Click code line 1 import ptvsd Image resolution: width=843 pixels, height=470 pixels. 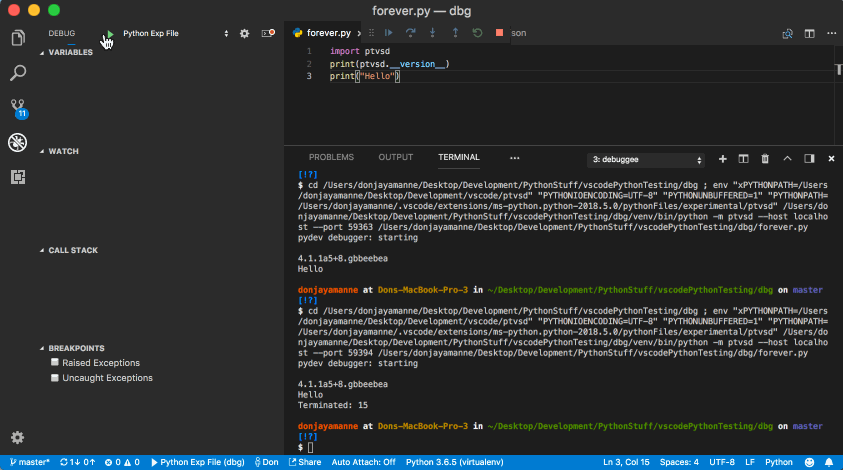coord(360,51)
